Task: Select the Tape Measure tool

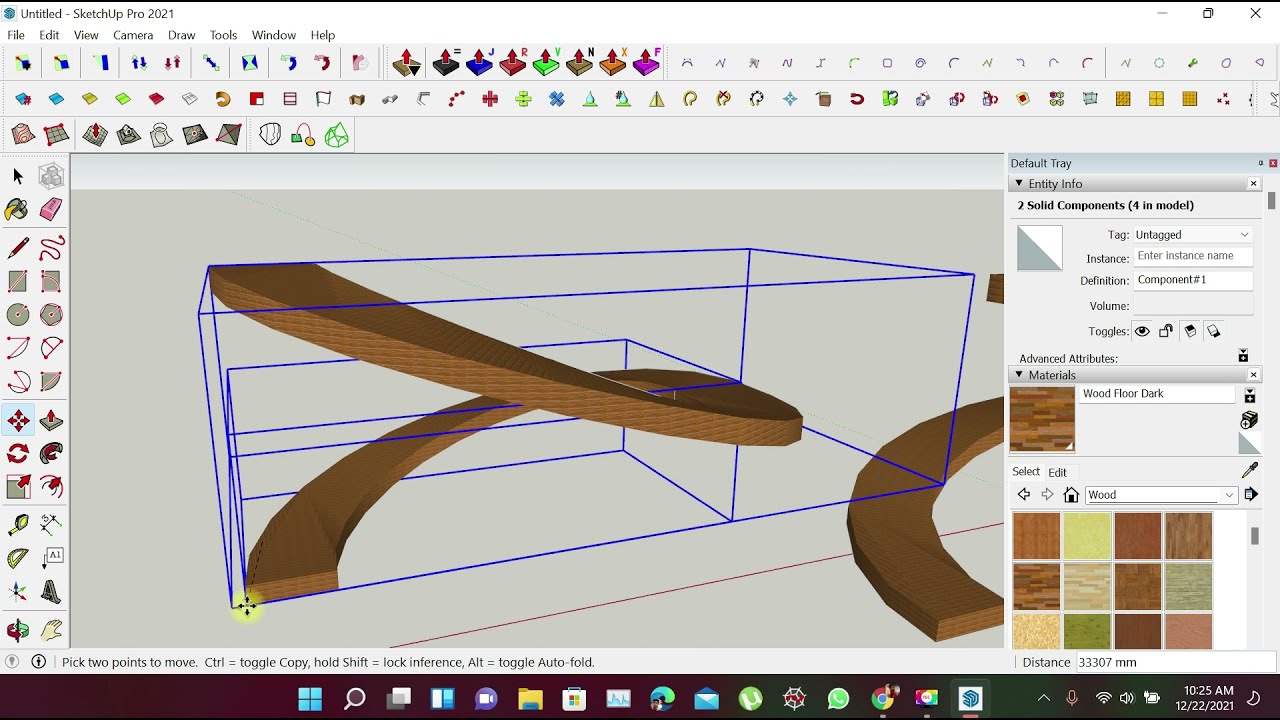Action: click(x=18, y=525)
